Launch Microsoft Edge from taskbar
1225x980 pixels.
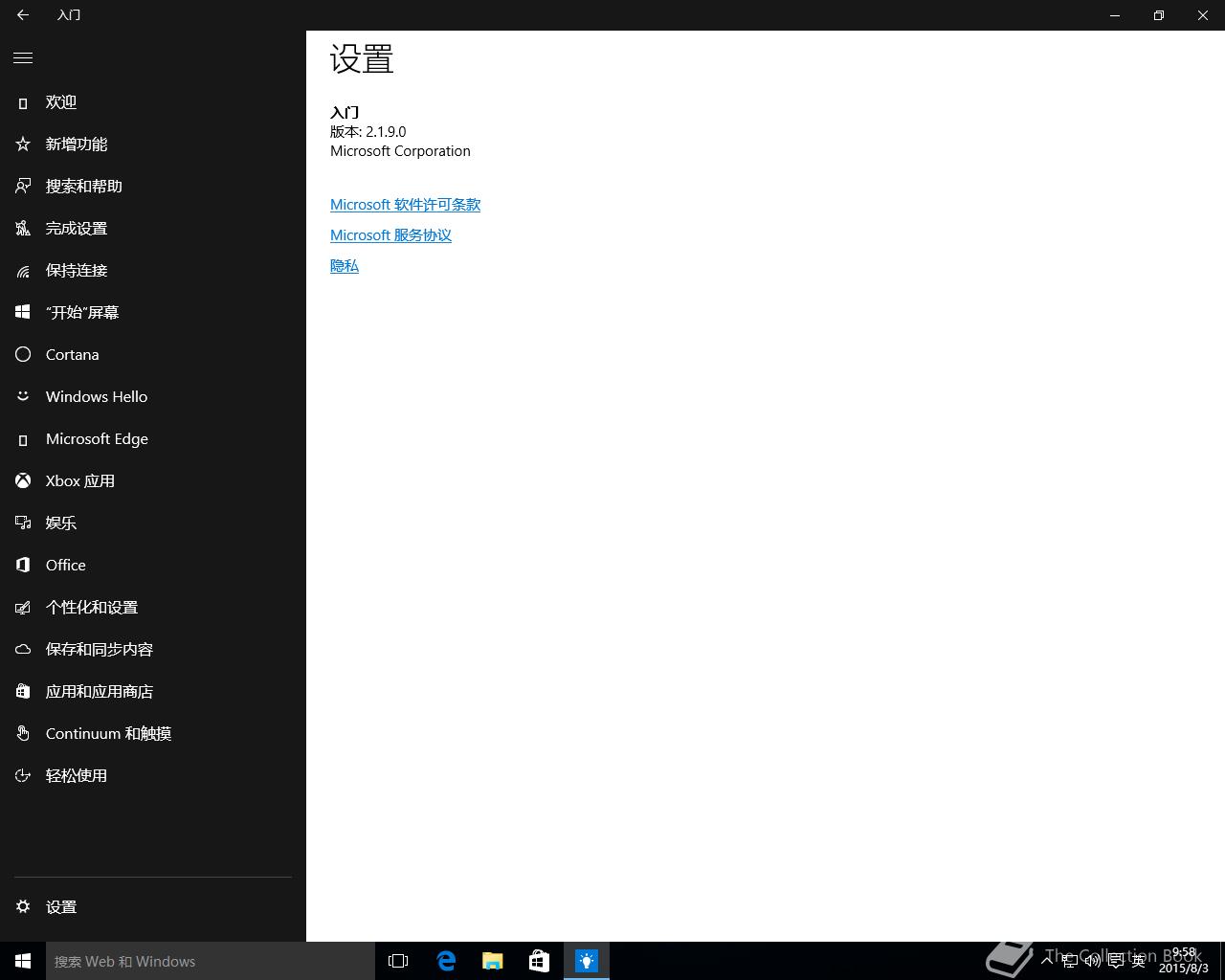(446, 961)
